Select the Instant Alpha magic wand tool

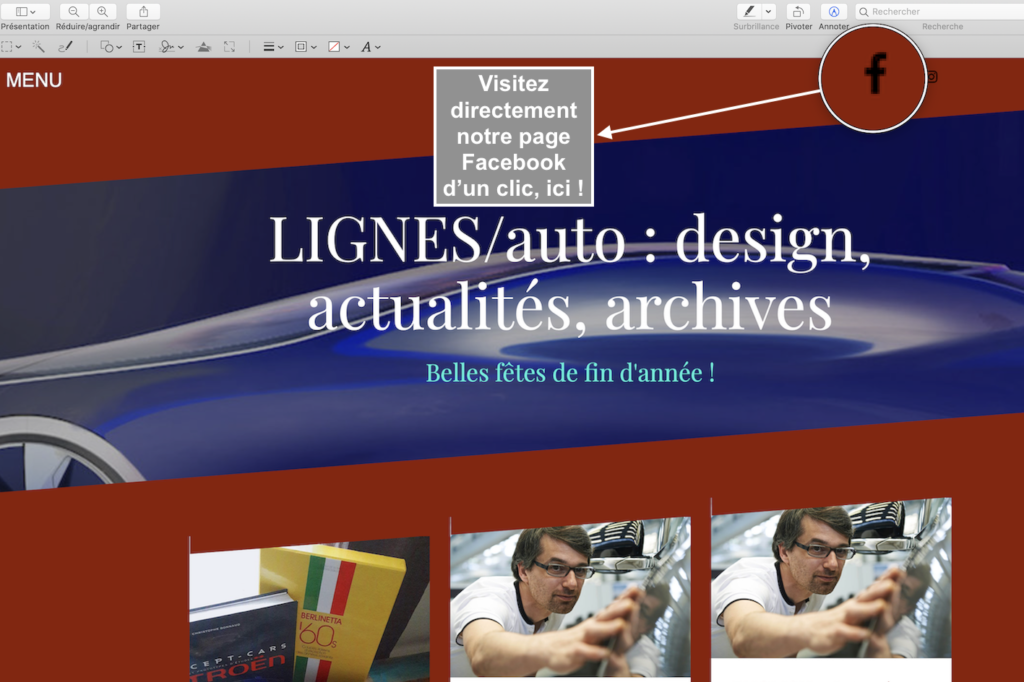38,47
